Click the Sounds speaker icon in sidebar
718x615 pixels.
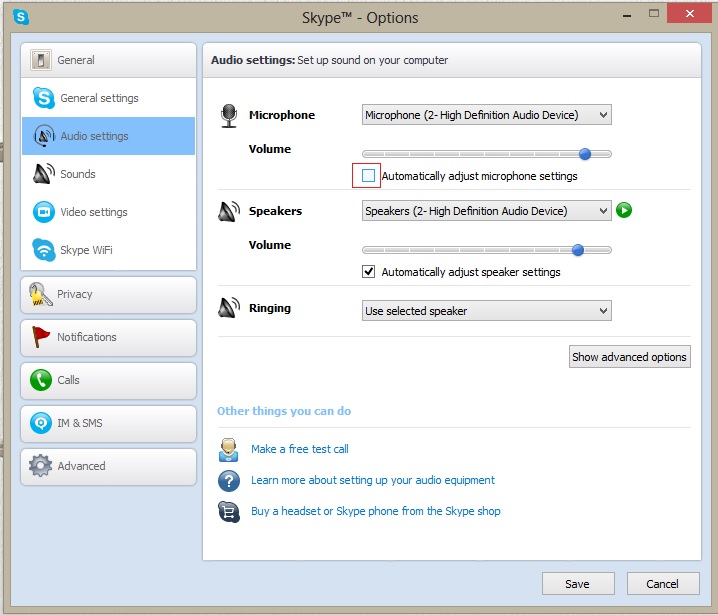tap(44, 174)
